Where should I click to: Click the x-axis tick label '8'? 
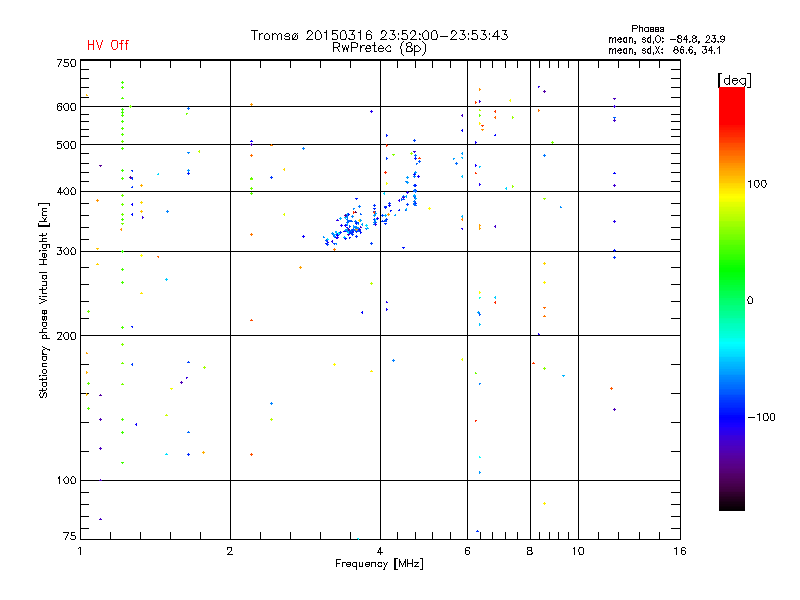tap(530, 551)
